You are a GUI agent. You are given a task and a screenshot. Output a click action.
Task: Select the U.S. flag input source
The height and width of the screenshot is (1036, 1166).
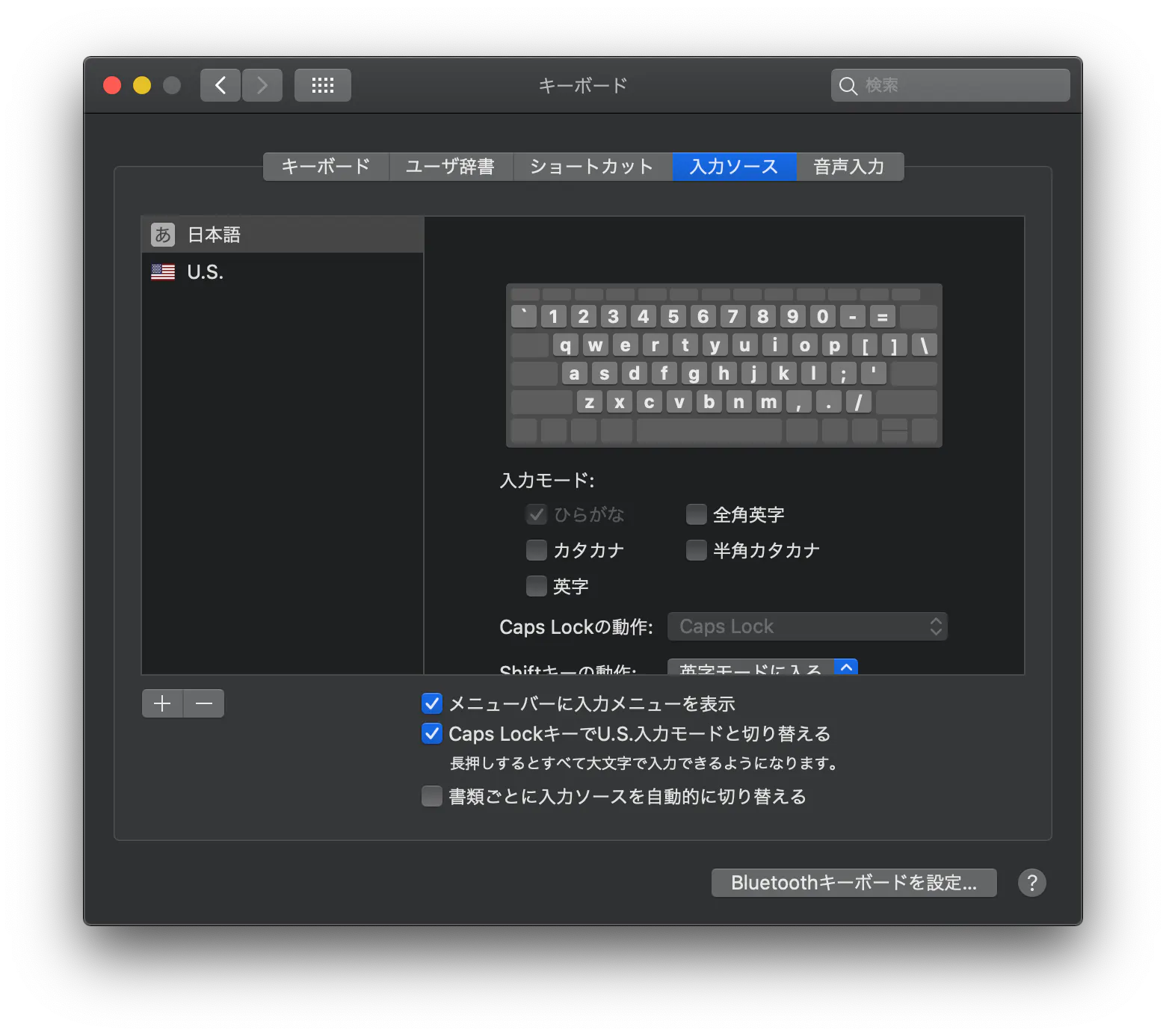(206, 271)
